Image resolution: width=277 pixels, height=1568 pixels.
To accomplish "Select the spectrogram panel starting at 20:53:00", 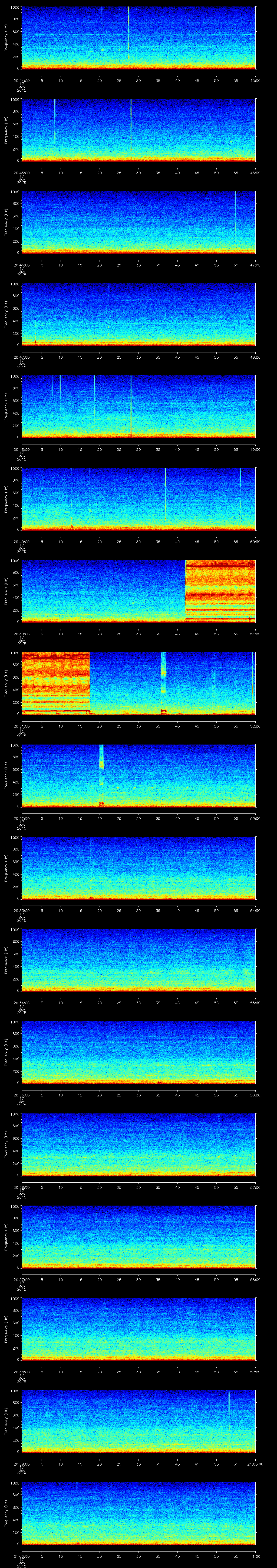I will pyautogui.click(x=138, y=869).
